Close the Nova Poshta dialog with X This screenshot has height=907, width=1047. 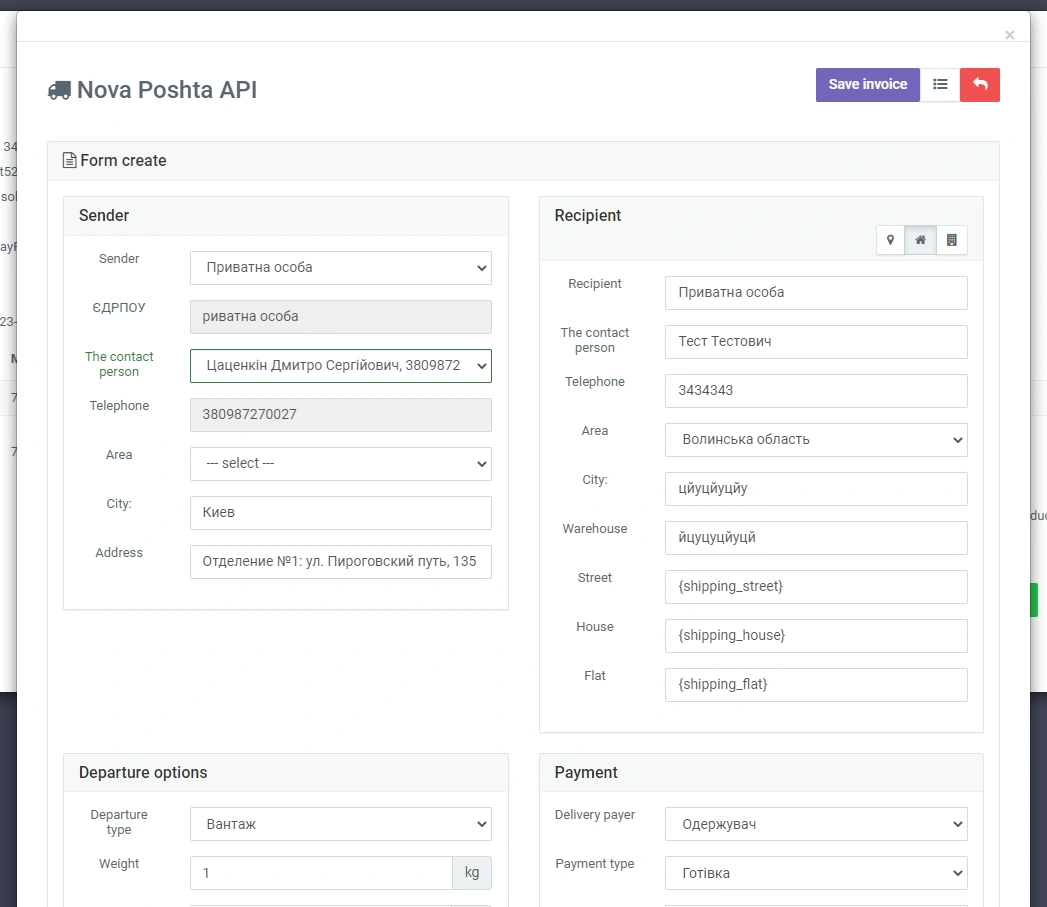coord(1009,35)
